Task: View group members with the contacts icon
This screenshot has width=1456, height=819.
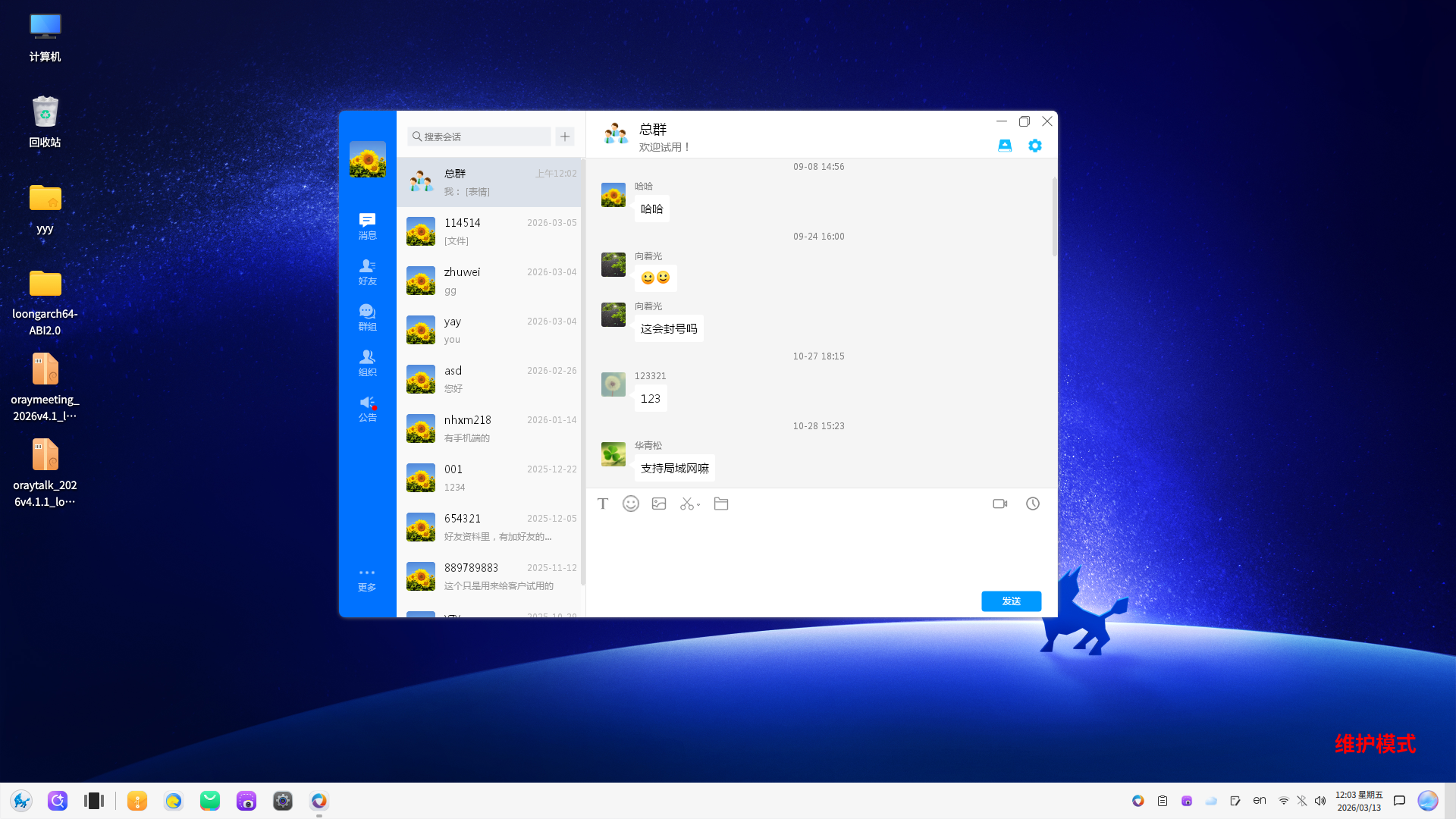Action: [1005, 145]
